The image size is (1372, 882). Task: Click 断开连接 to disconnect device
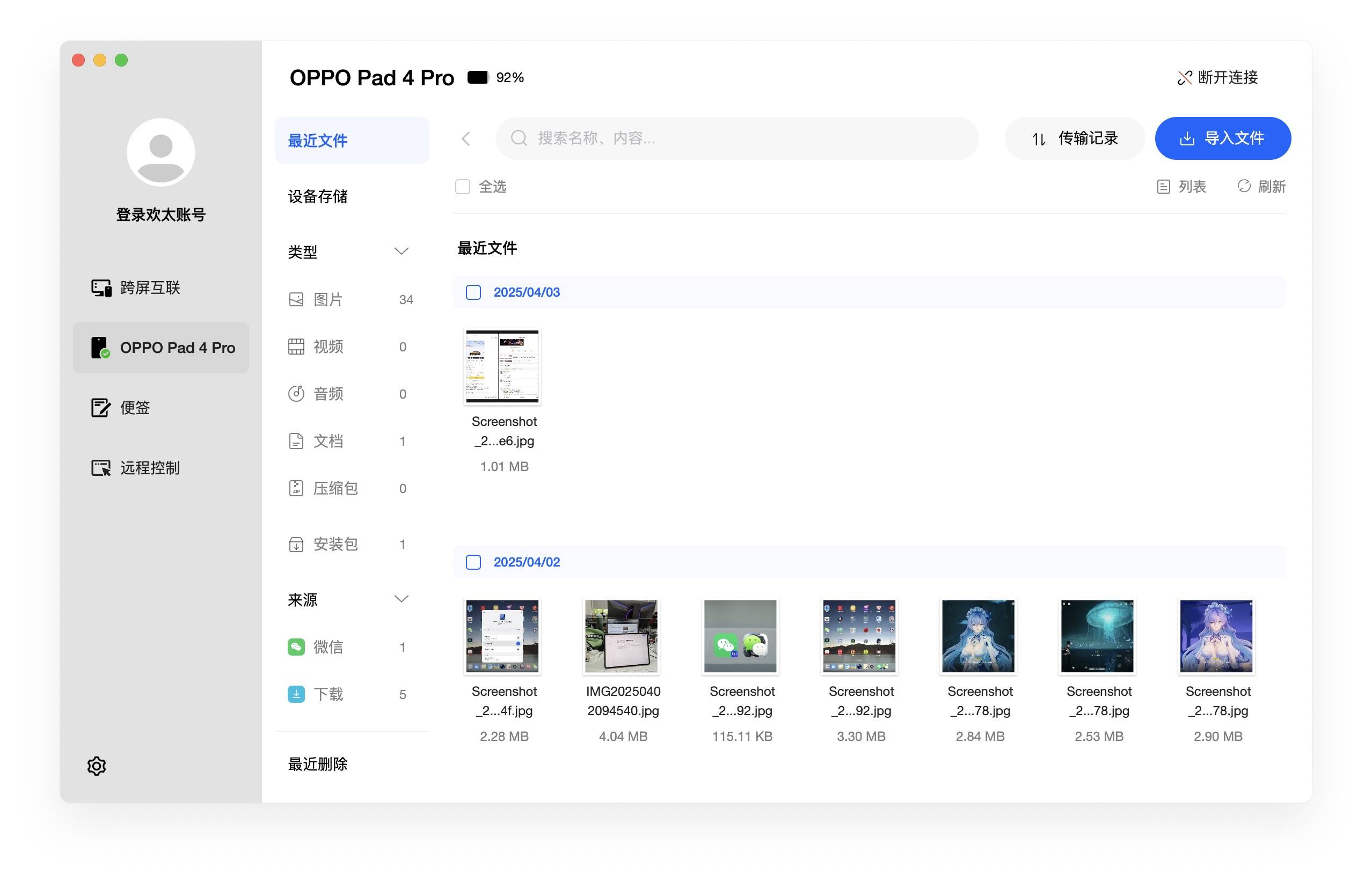point(1217,77)
